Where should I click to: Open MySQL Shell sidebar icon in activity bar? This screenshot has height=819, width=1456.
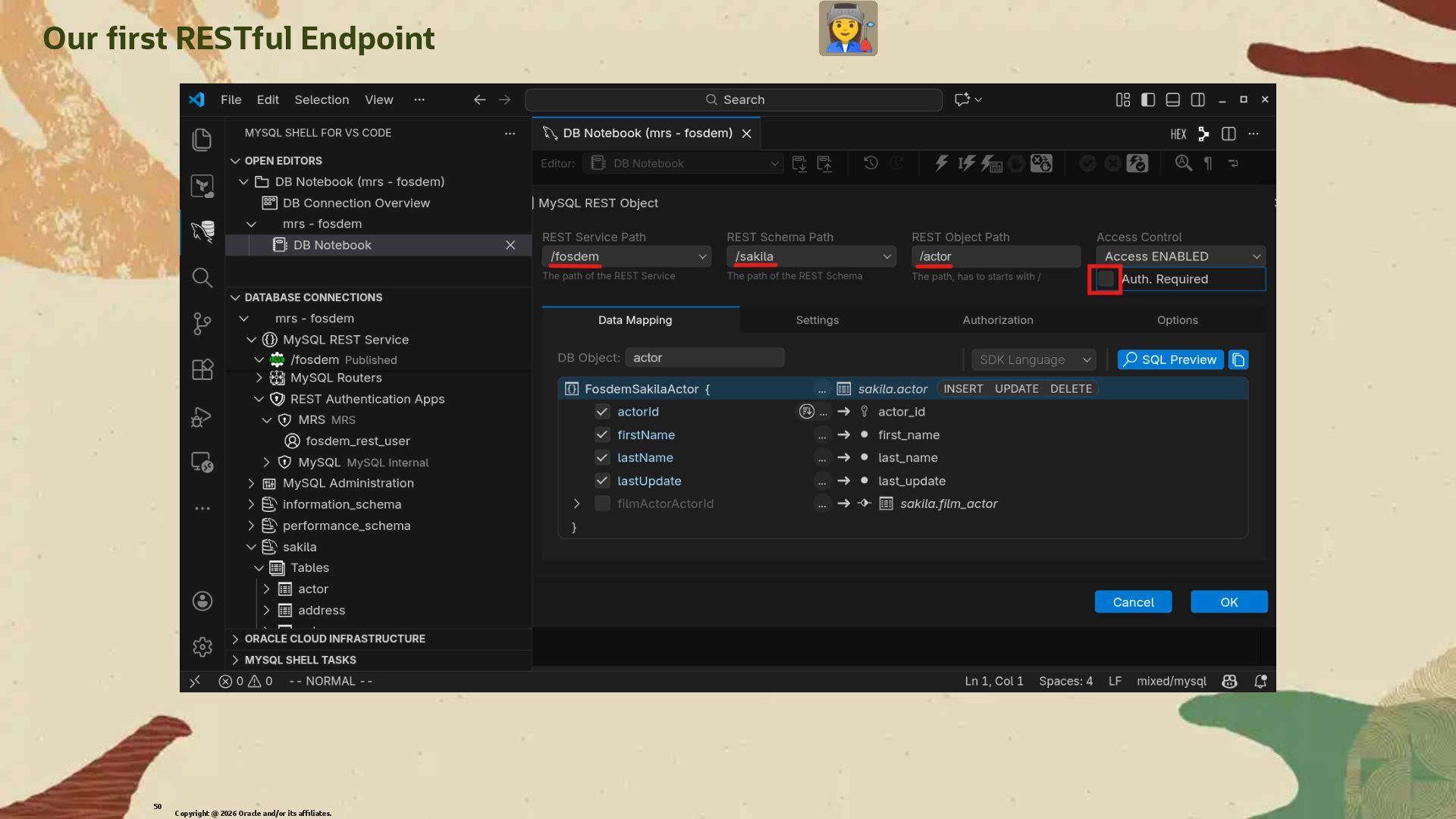click(202, 231)
